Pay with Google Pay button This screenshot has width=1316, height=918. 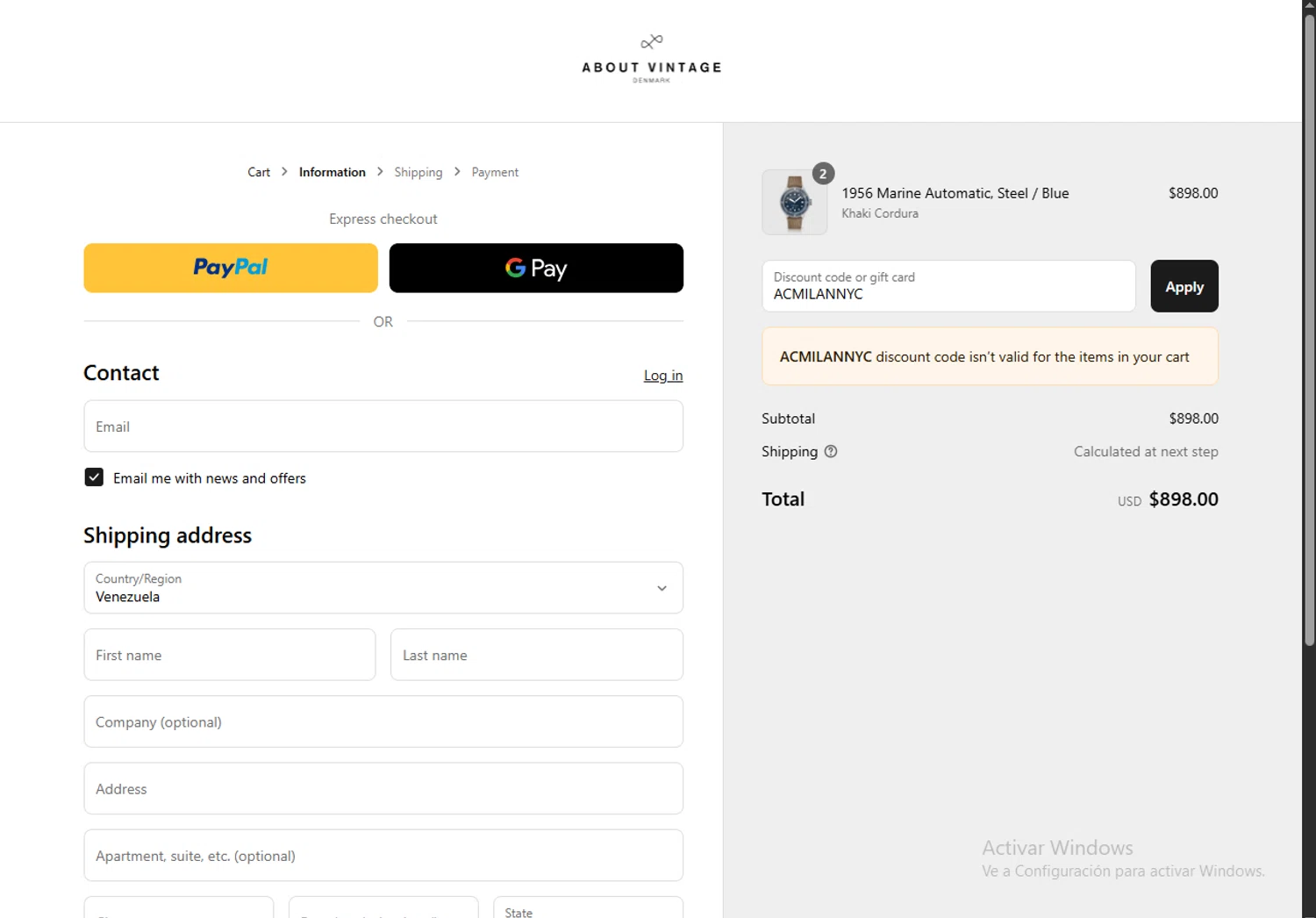pos(536,268)
